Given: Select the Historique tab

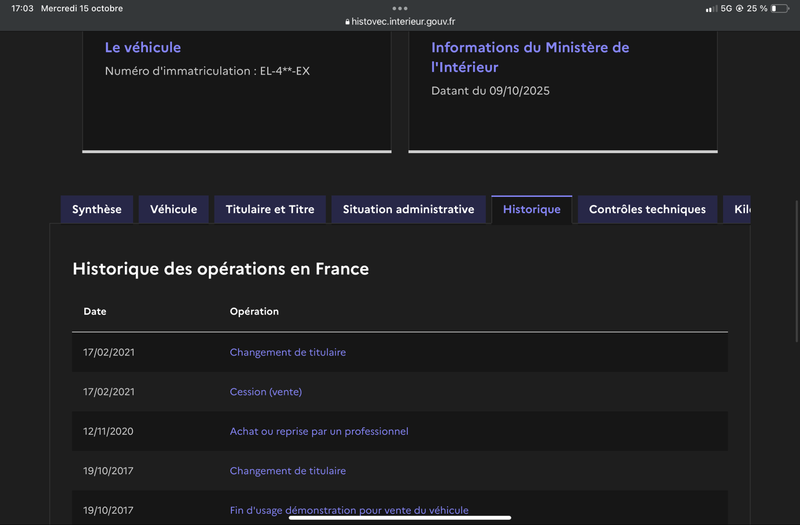Looking at the screenshot, I should 532,209.
